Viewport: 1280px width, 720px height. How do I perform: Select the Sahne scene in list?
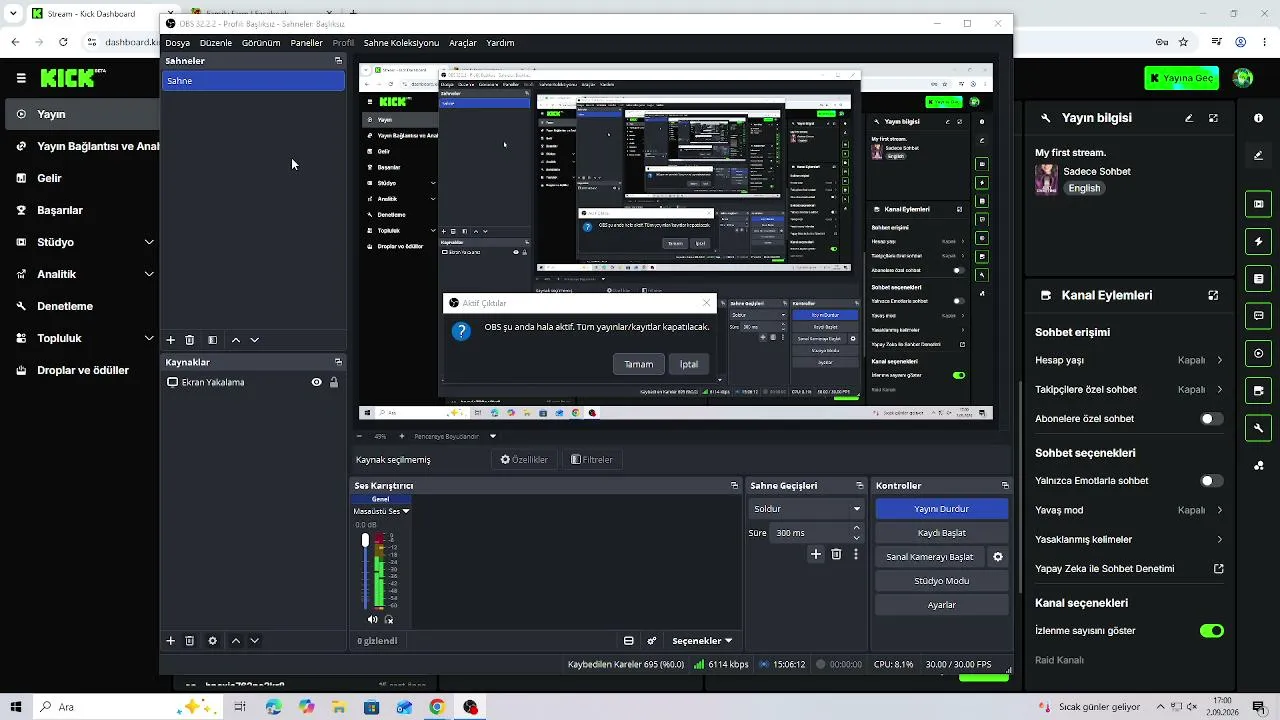(x=253, y=81)
